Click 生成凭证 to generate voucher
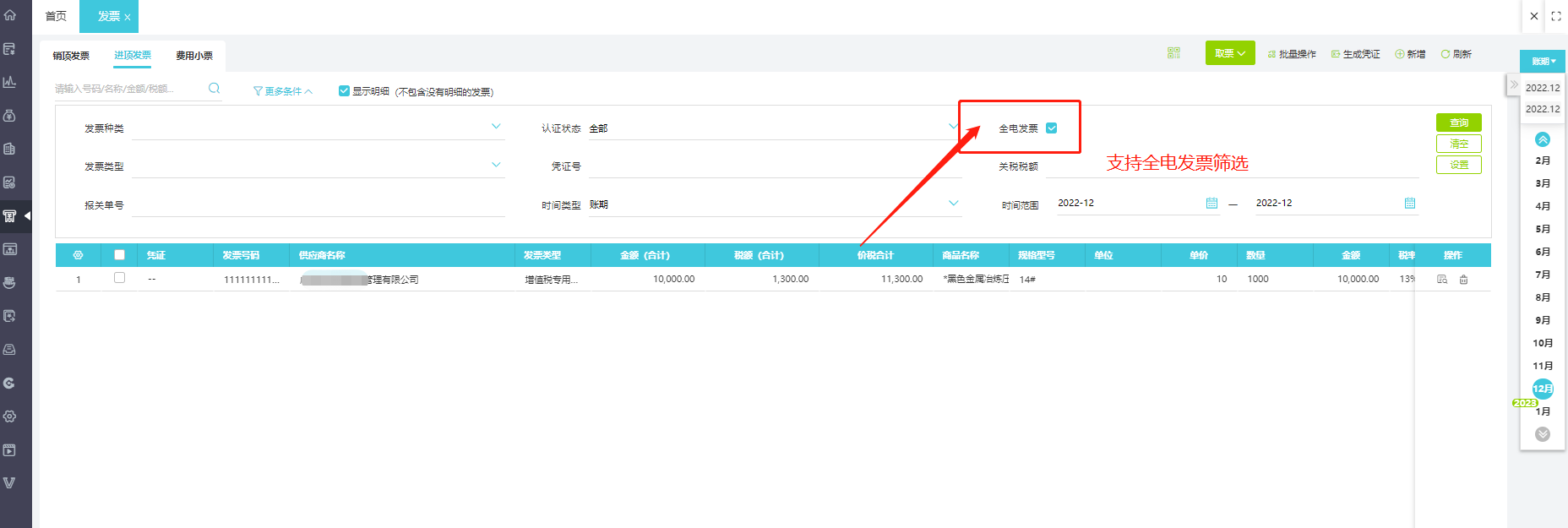This screenshot has width=1568, height=528. point(1355,54)
